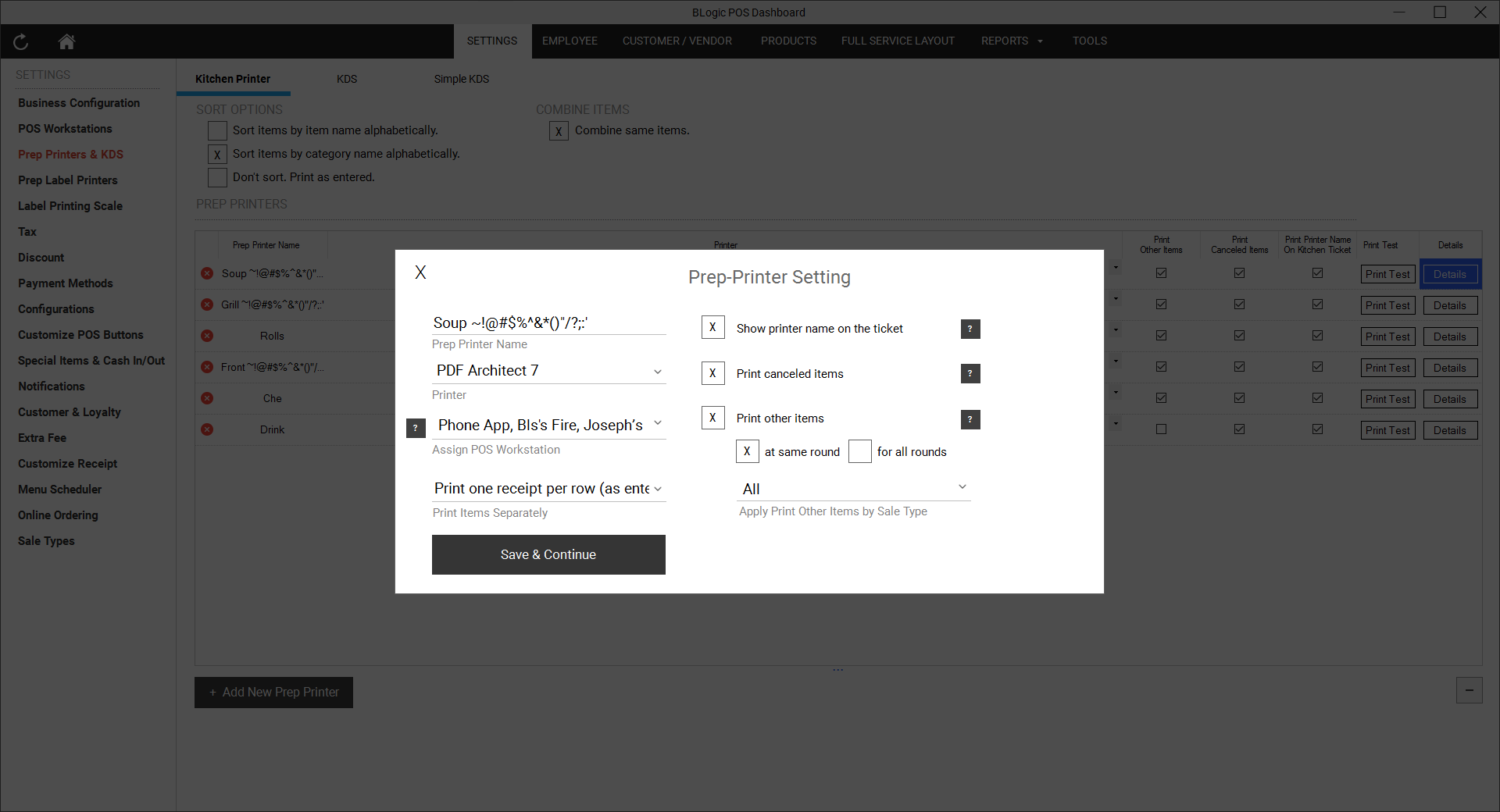Viewport: 1500px width, 812px height.
Task: Remove the Drink prep printer via red icon
Action: point(207,429)
